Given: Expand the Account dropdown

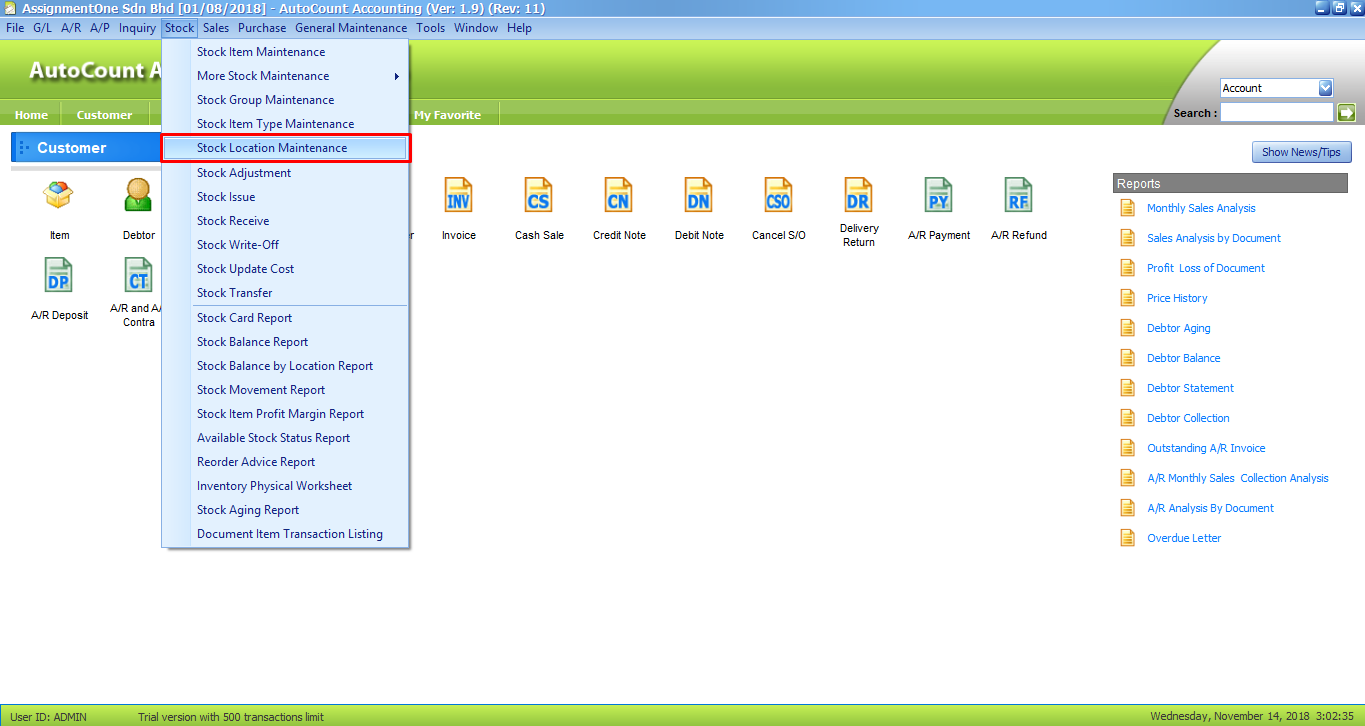Looking at the screenshot, I should tap(1325, 88).
